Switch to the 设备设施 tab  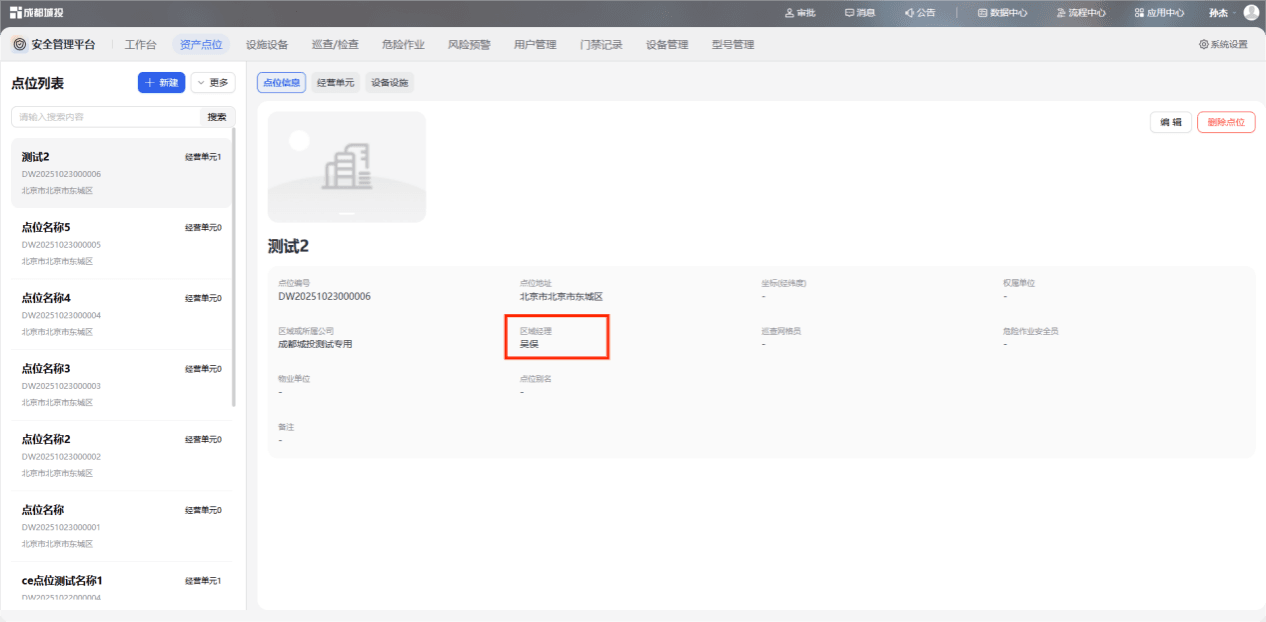point(390,83)
